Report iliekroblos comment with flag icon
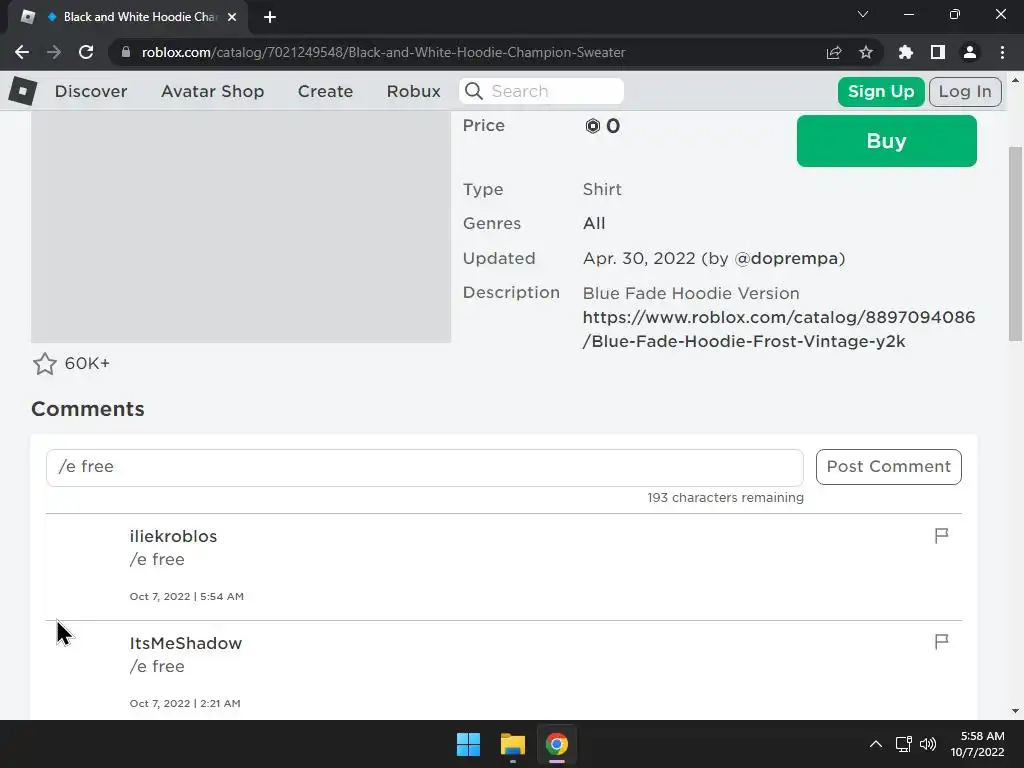The image size is (1024, 768). tap(941, 536)
